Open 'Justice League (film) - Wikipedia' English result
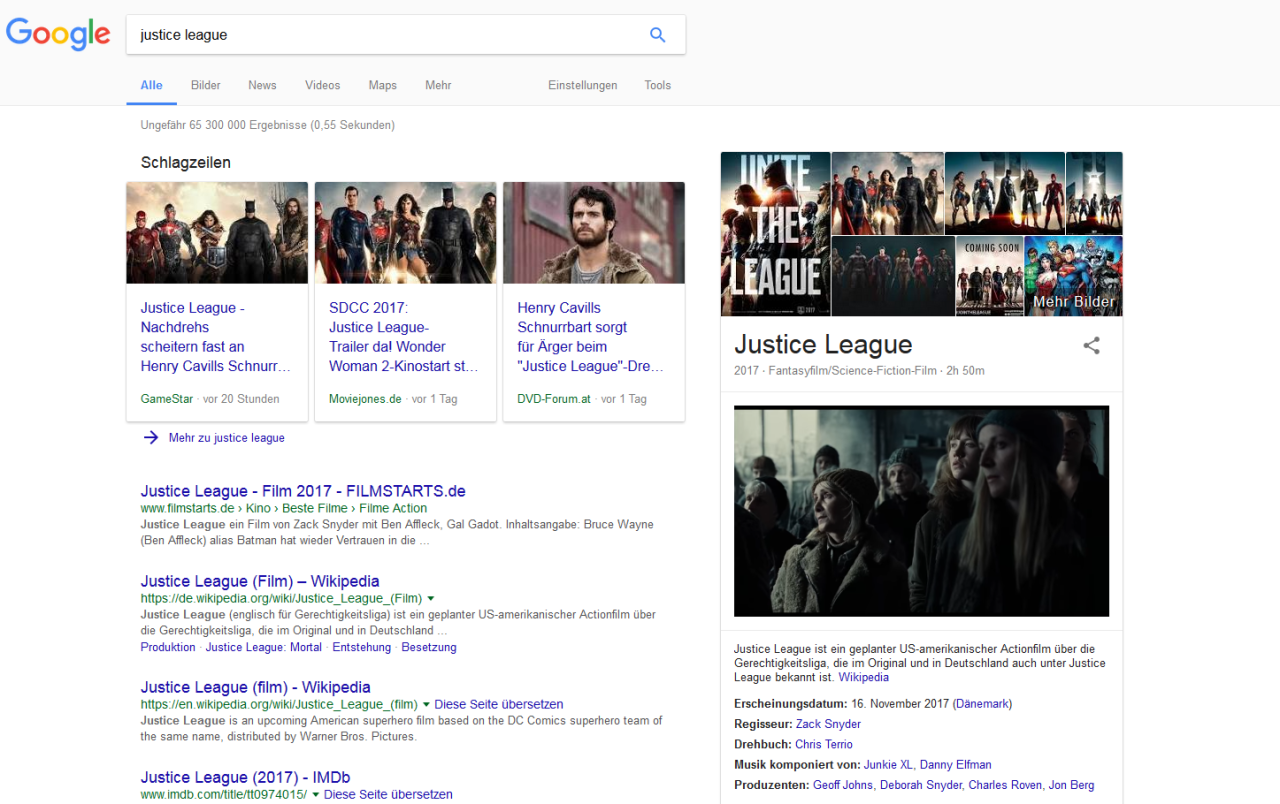The image size is (1280, 804). click(x=256, y=687)
